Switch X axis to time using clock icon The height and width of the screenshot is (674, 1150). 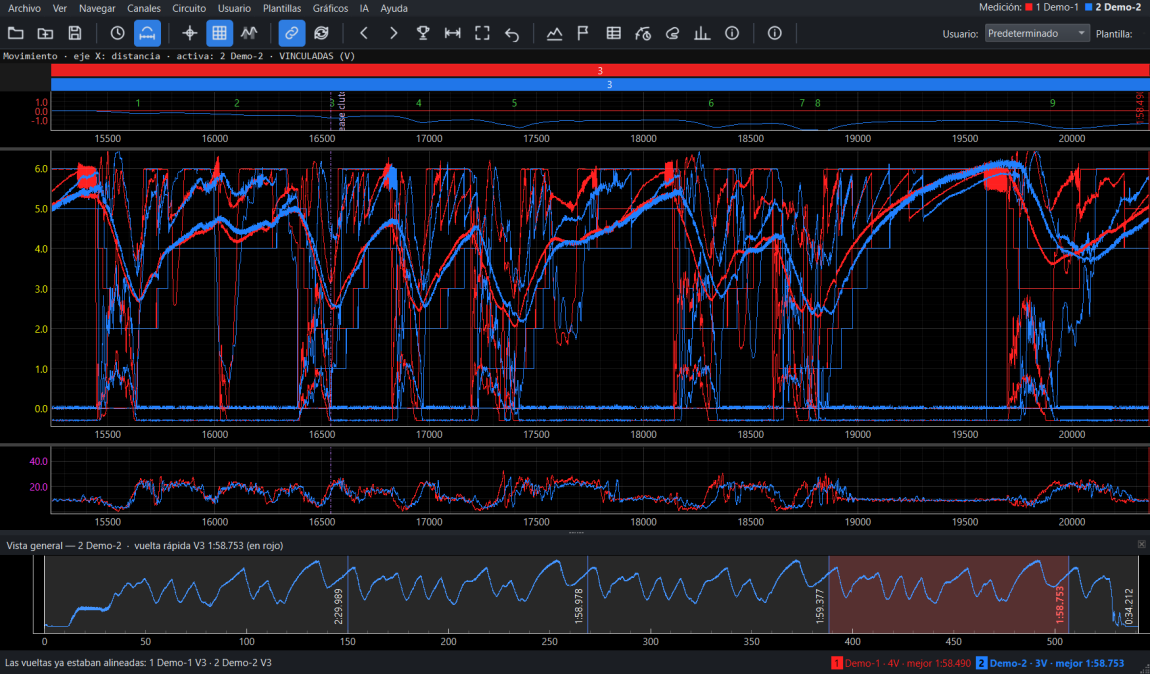click(117, 33)
